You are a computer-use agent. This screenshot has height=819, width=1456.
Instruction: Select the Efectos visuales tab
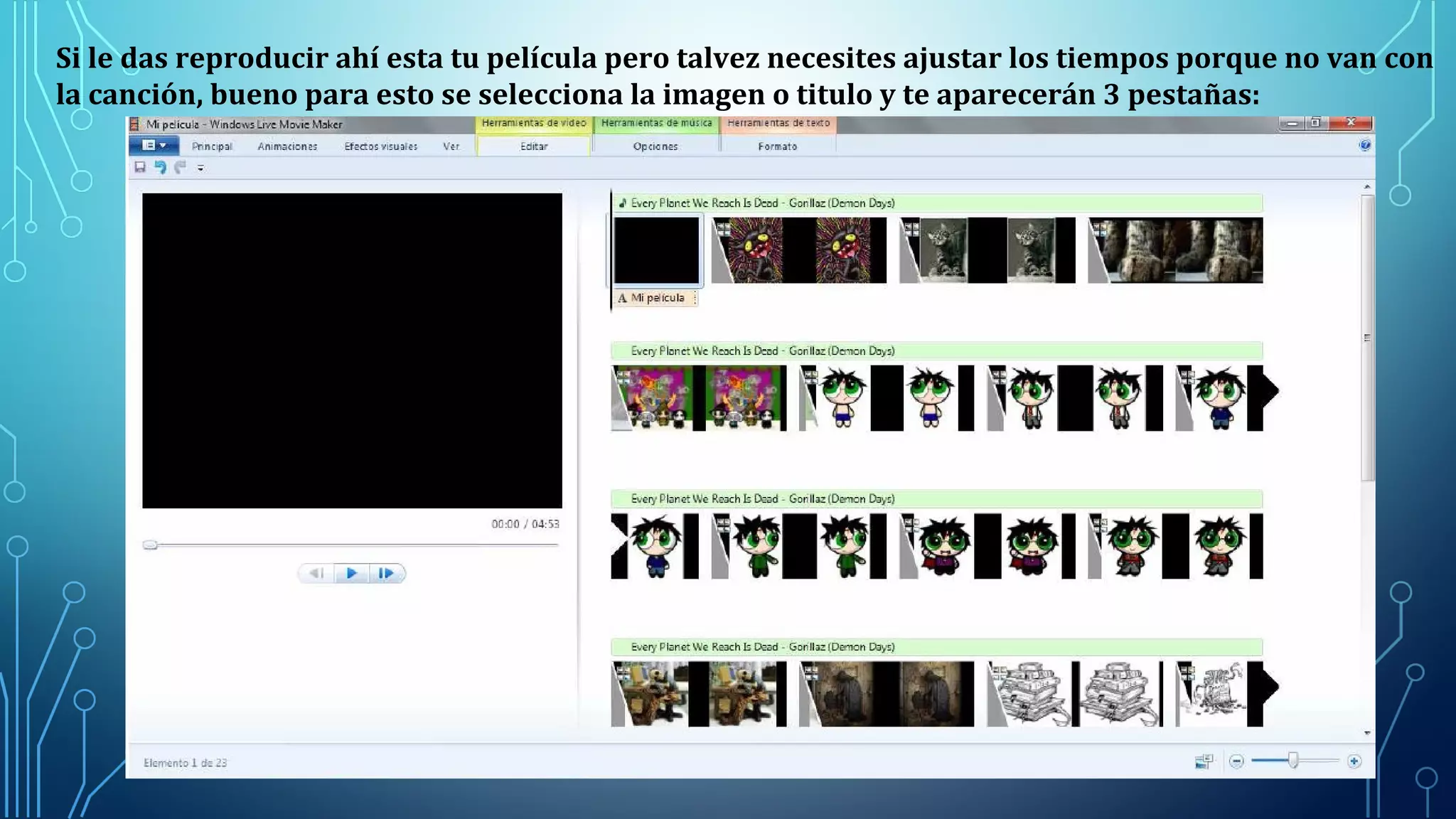coord(380,146)
